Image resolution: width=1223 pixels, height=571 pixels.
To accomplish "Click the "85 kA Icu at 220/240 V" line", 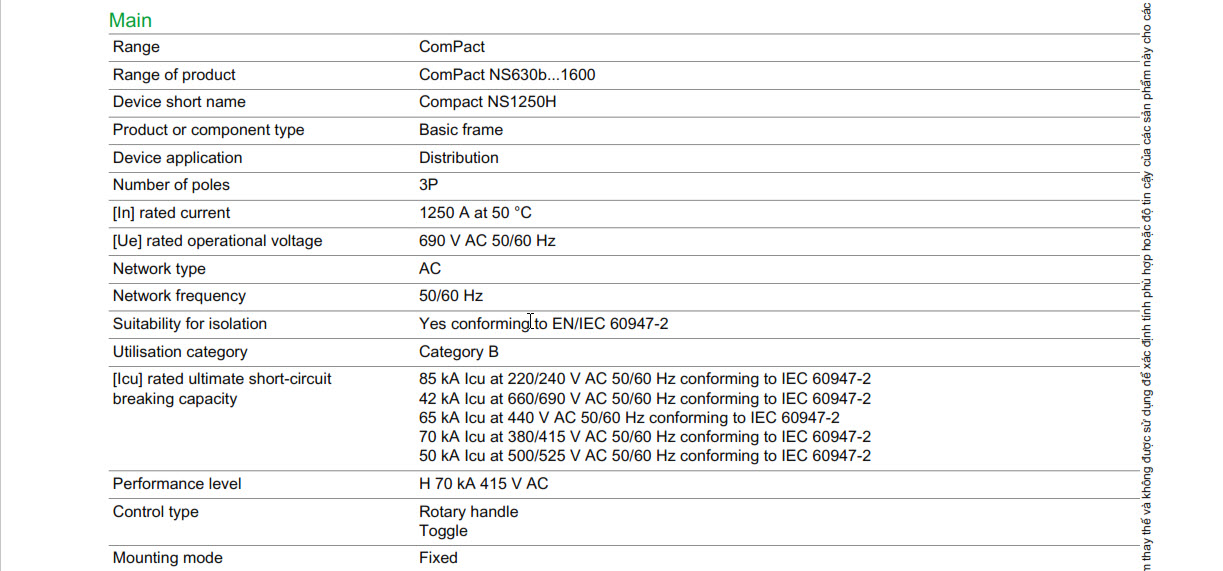I will tap(645, 379).
